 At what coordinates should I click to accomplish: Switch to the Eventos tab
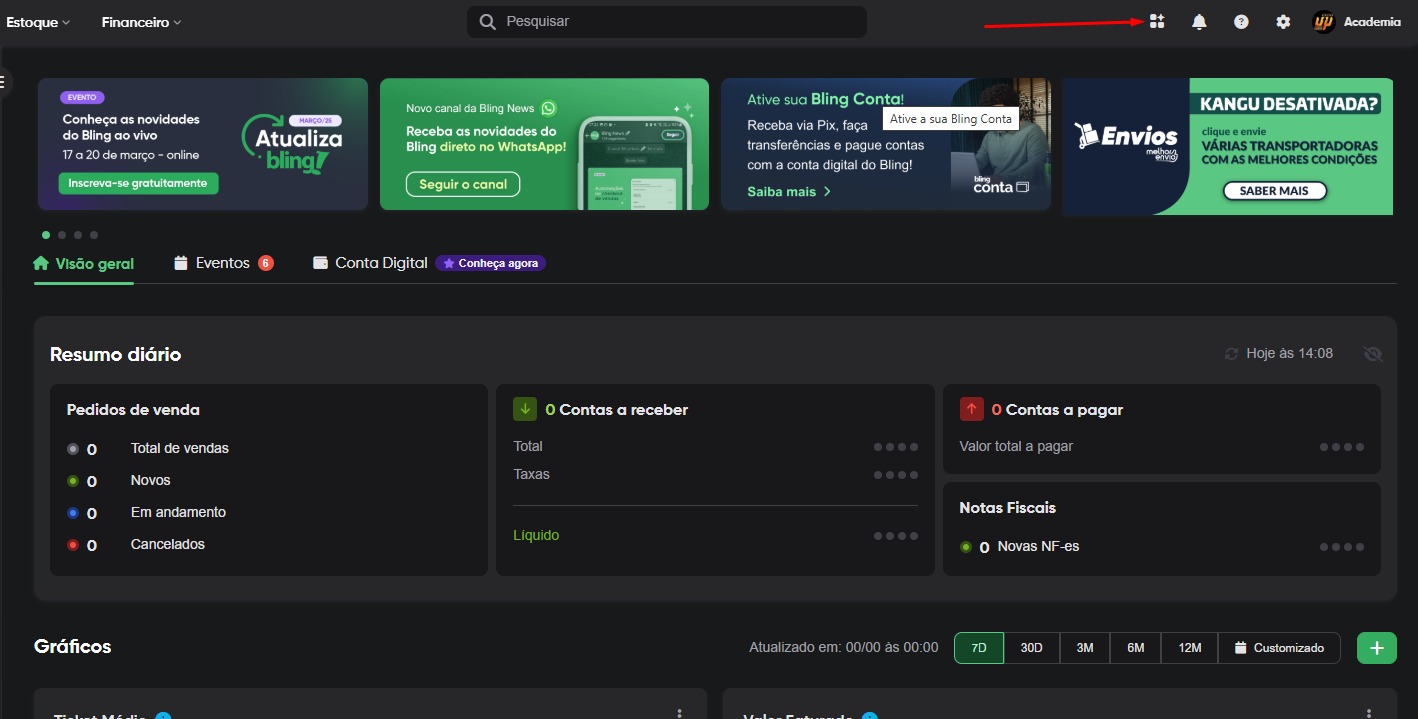click(x=222, y=263)
